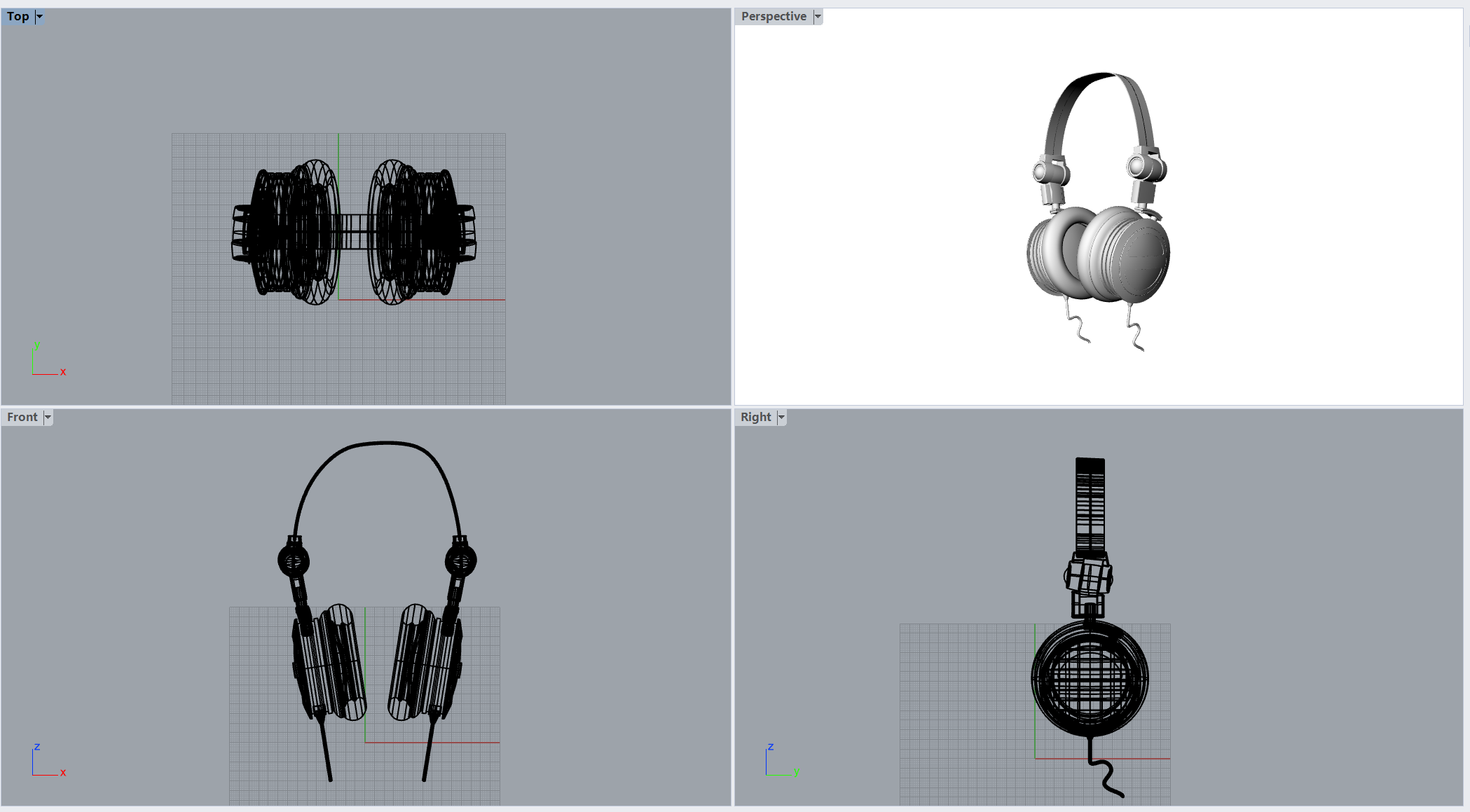This screenshot has height=812, width=1470.
Task: Click the Right viewport title label
Action: click(755, 417)
